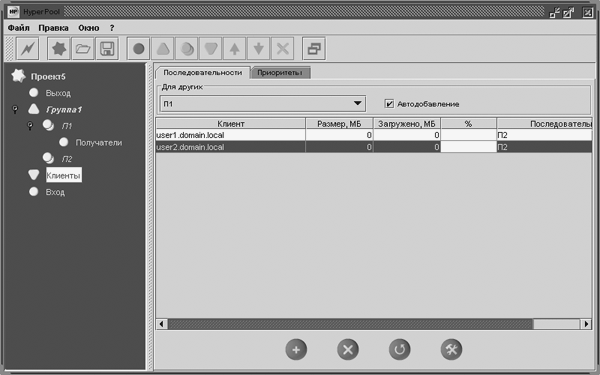Click the round refresh arrow button

click(400, 349)
